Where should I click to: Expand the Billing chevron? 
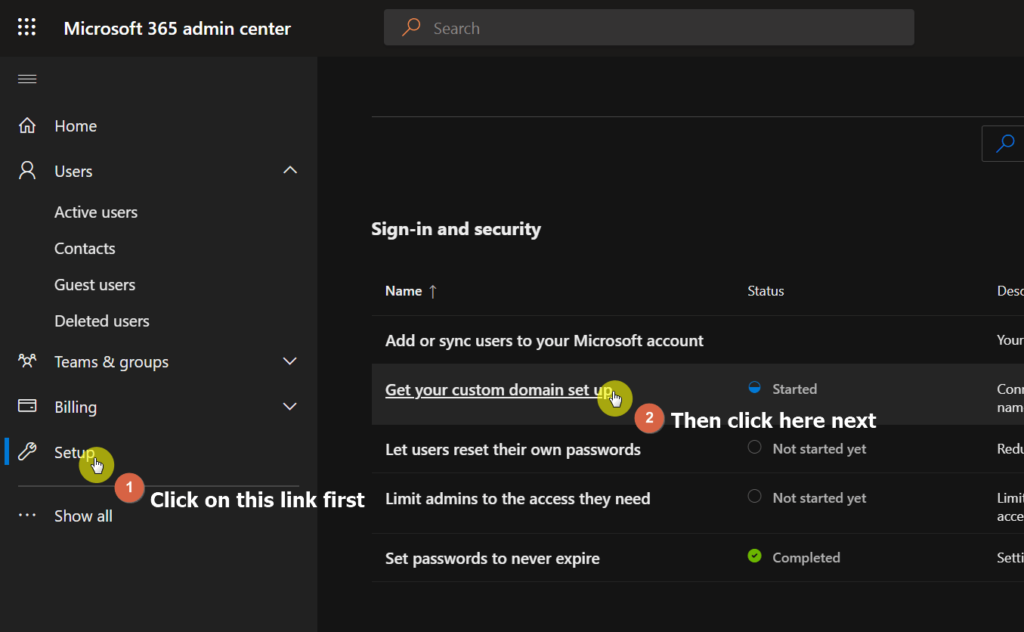pos(290,406)
